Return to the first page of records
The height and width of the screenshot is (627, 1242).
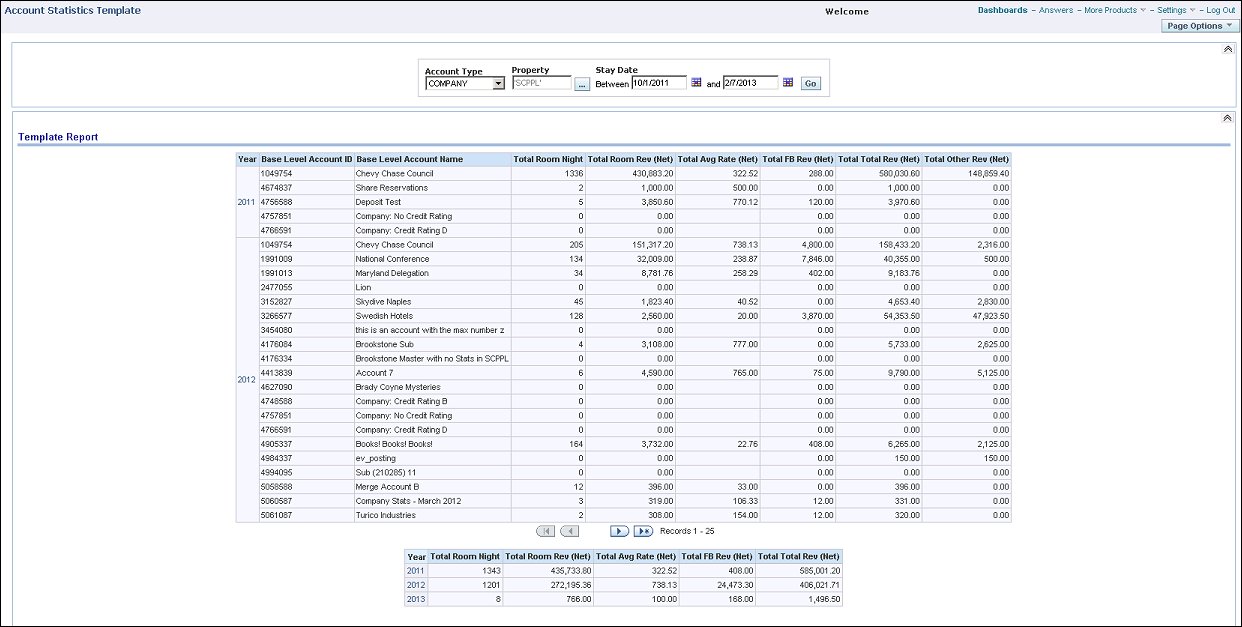pos(546,530)
